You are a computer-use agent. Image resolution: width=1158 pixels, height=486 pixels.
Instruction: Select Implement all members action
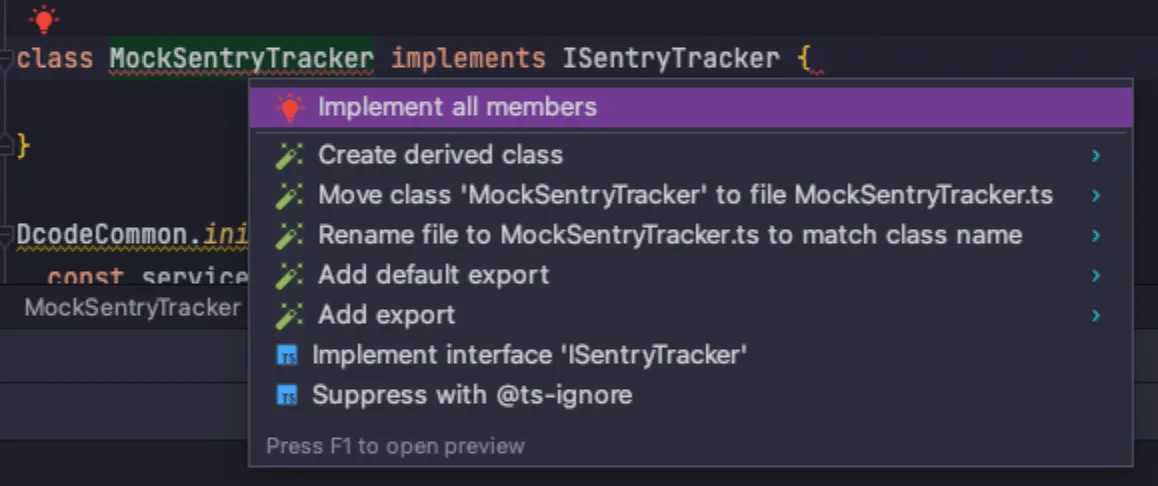pyautogui.click(x=457, y=107)
